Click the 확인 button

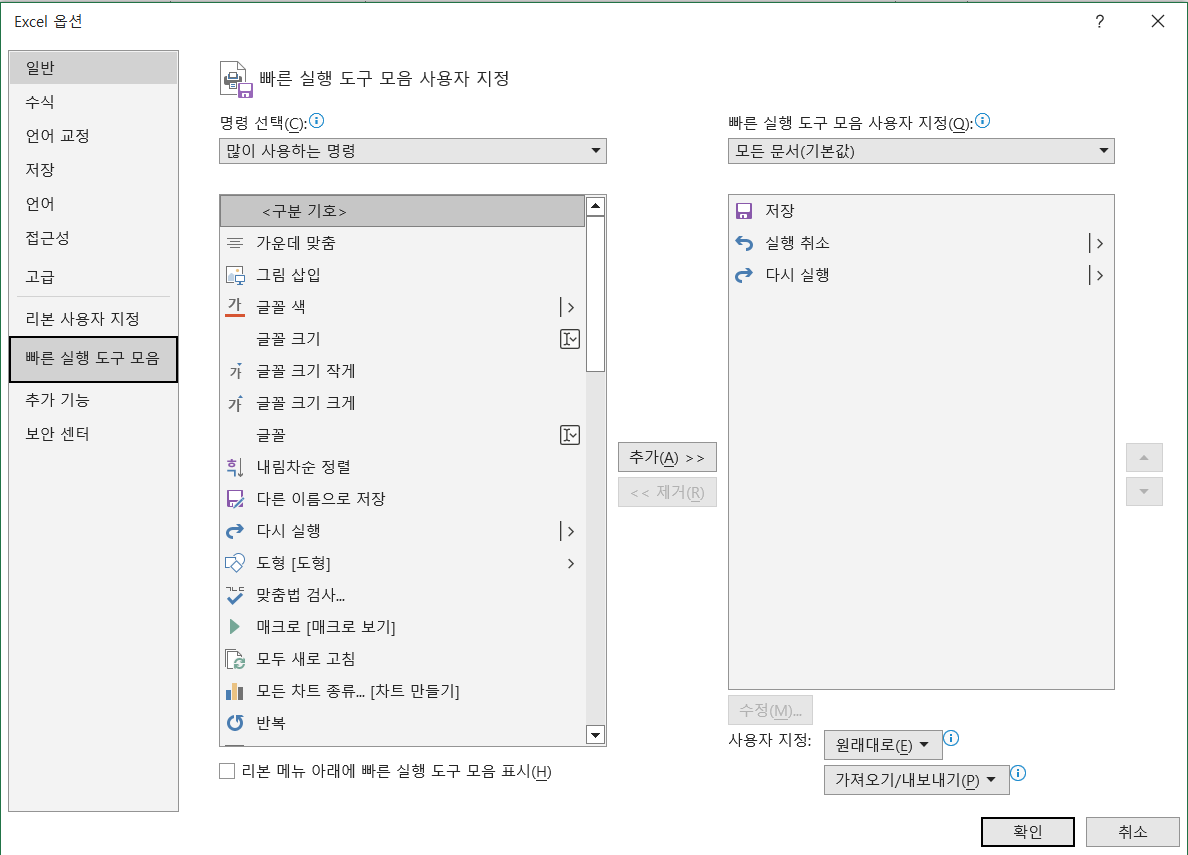[1027, 832]
